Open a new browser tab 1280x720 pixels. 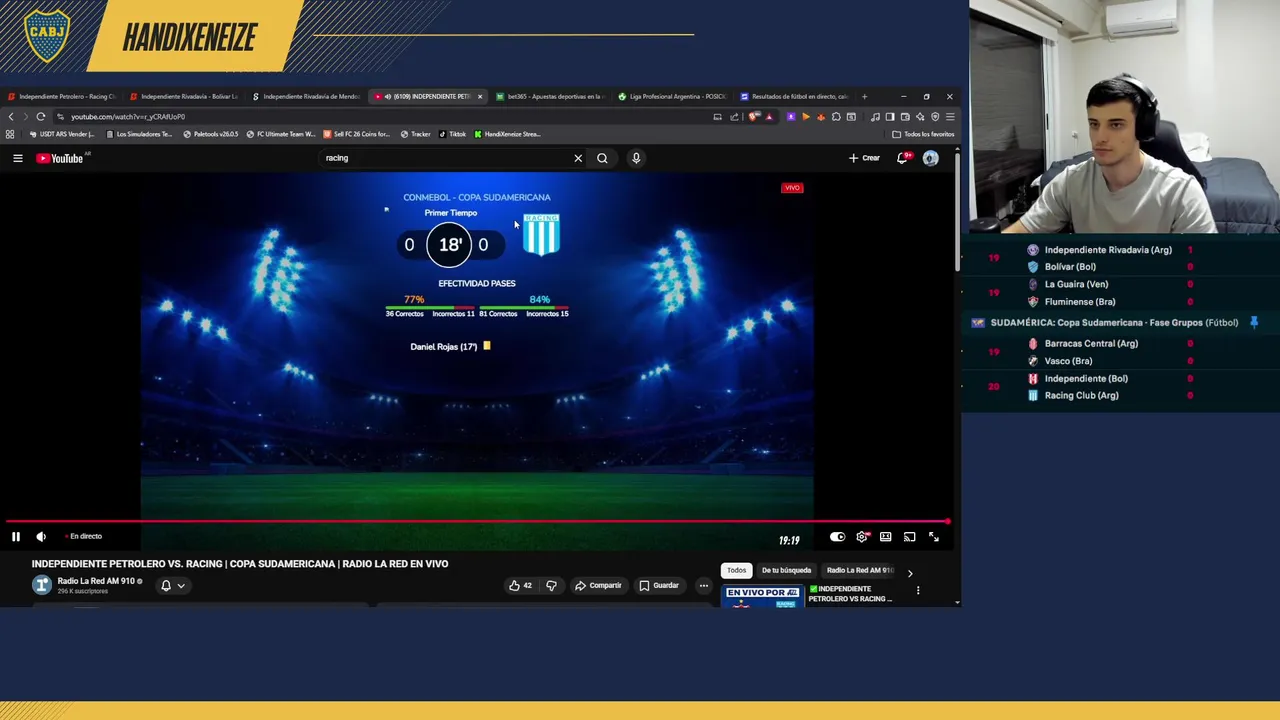pos(864,97)
